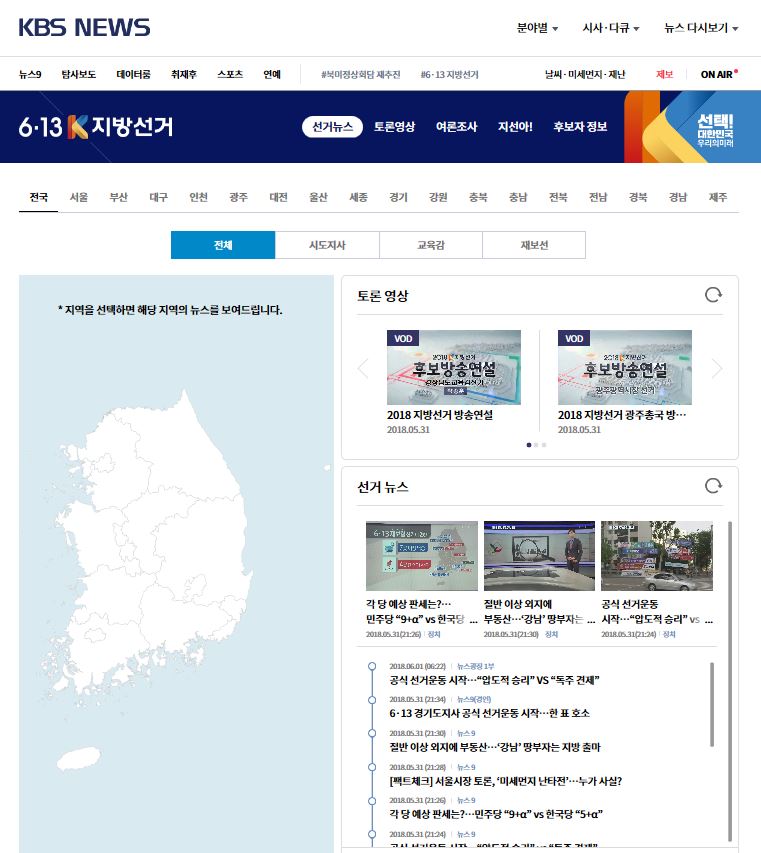Screen dimensions: 761x853
Task: Select the 인천 region tab
Action: [199, 197]
